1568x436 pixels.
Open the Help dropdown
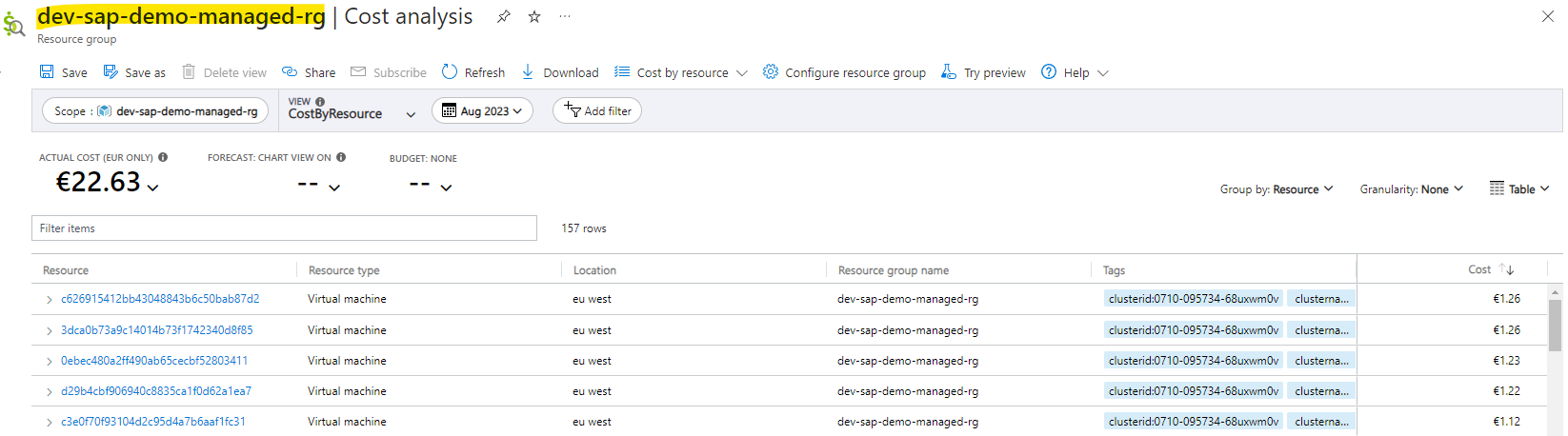pyautogui.click(x=1075, y=72)
